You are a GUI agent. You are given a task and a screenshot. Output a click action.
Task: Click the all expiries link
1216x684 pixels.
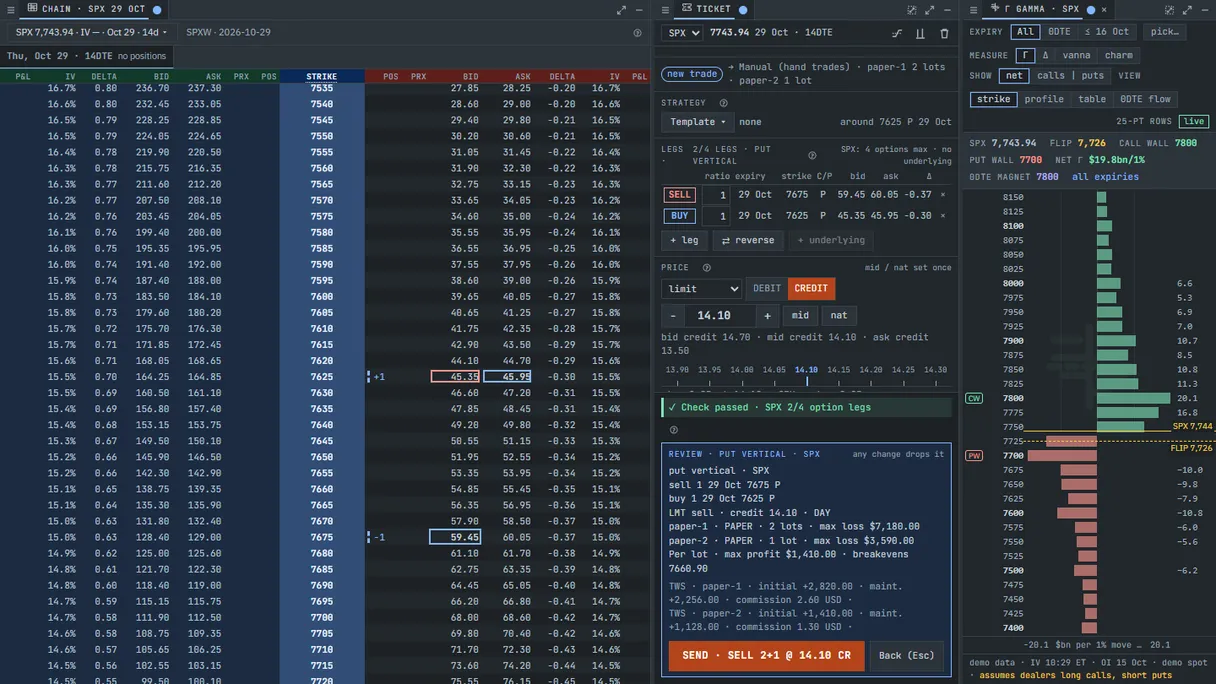[x=1105, y=177]
